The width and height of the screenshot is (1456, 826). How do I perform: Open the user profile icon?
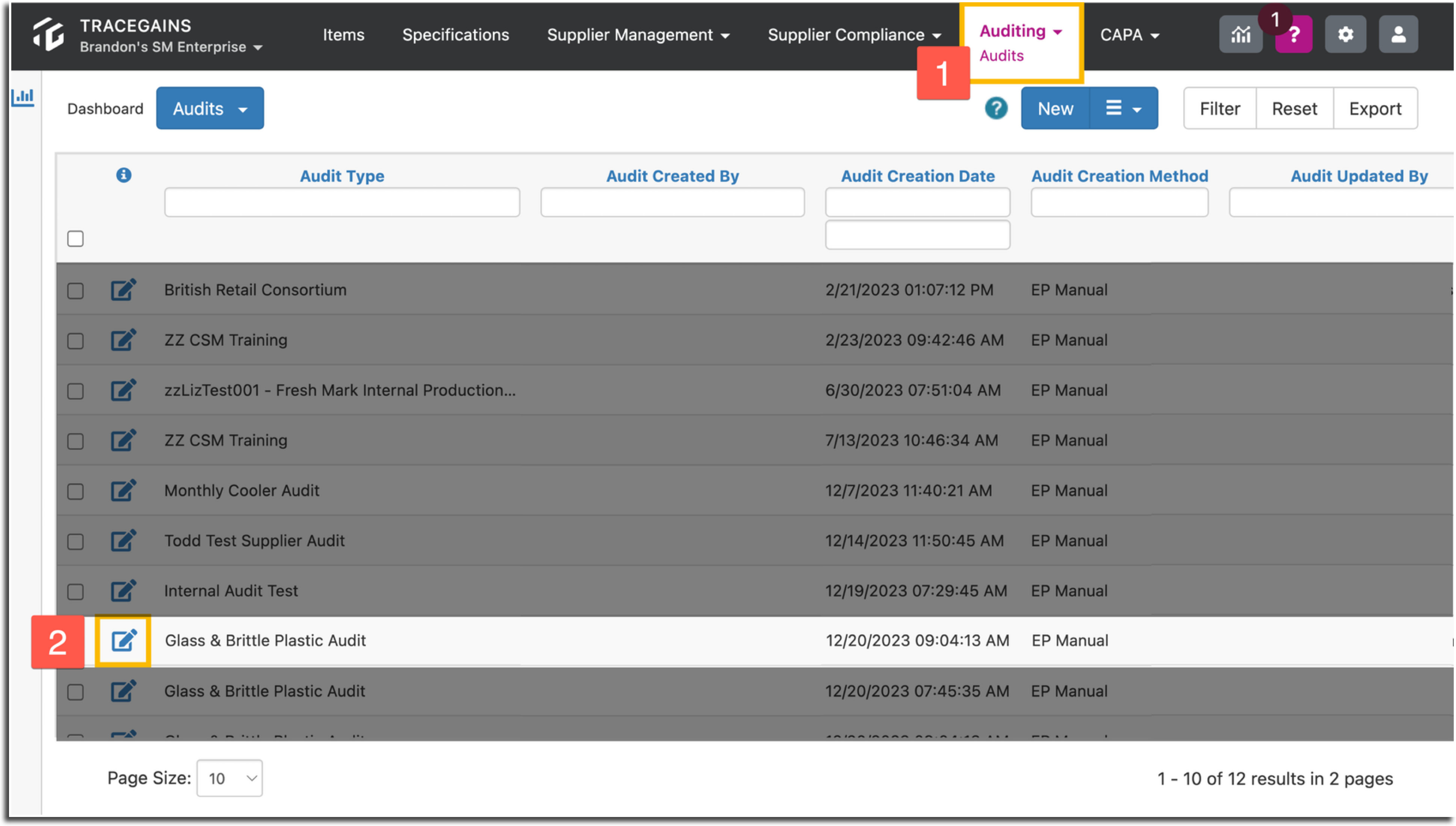click(1399, 35)
